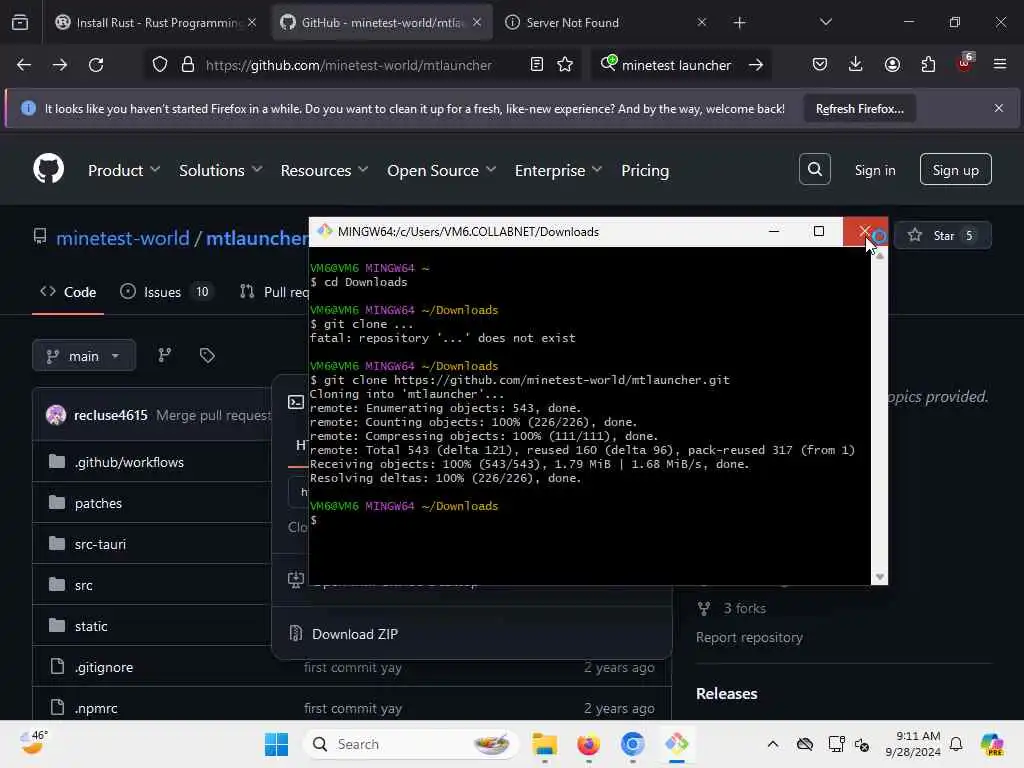Viewport: 1024px width, 768px height.
Task: Open Firefox View icon in tab bar
Action: (x=20, y=23)
